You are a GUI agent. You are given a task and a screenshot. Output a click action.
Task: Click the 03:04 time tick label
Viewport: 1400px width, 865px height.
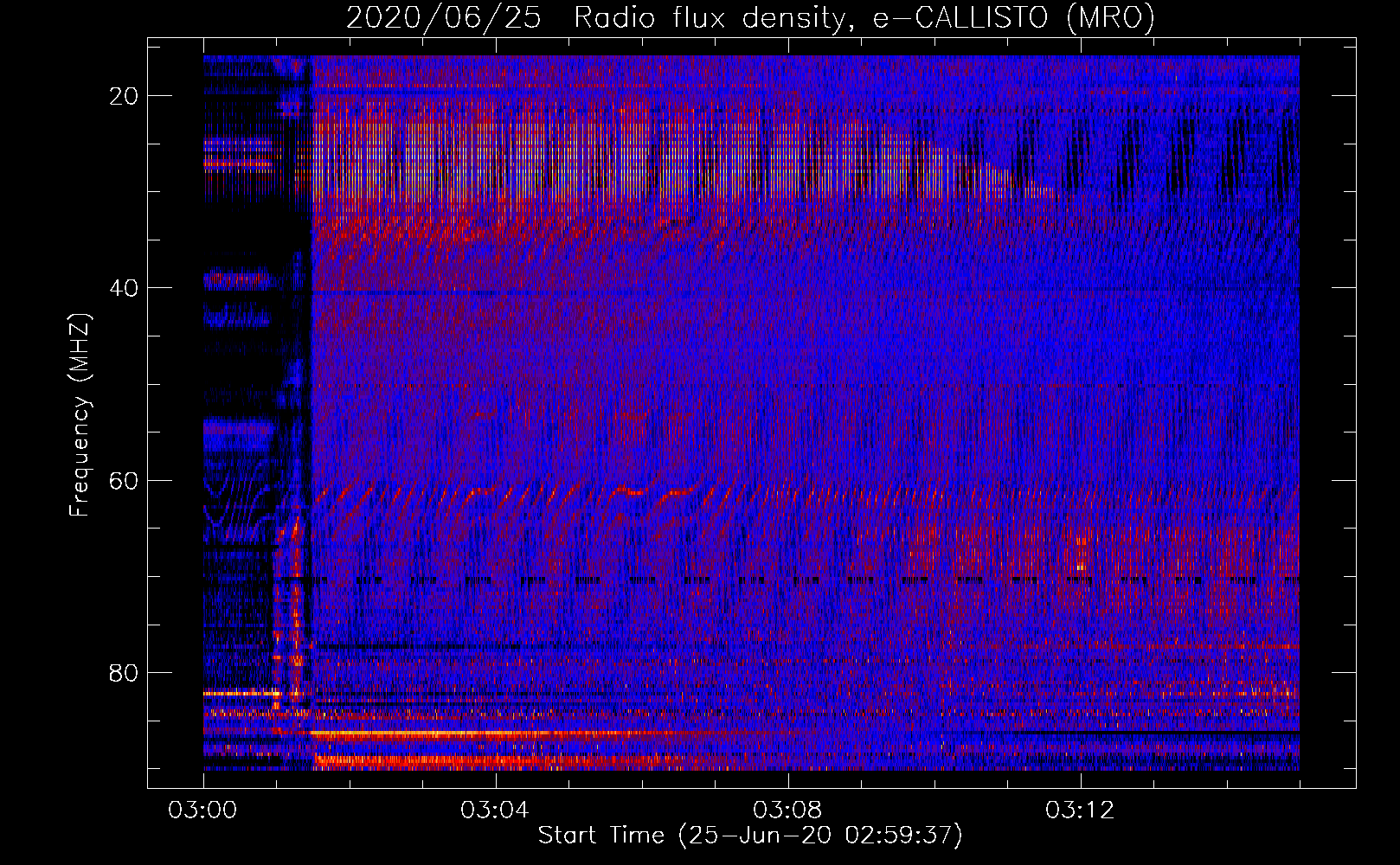[495, 811]
